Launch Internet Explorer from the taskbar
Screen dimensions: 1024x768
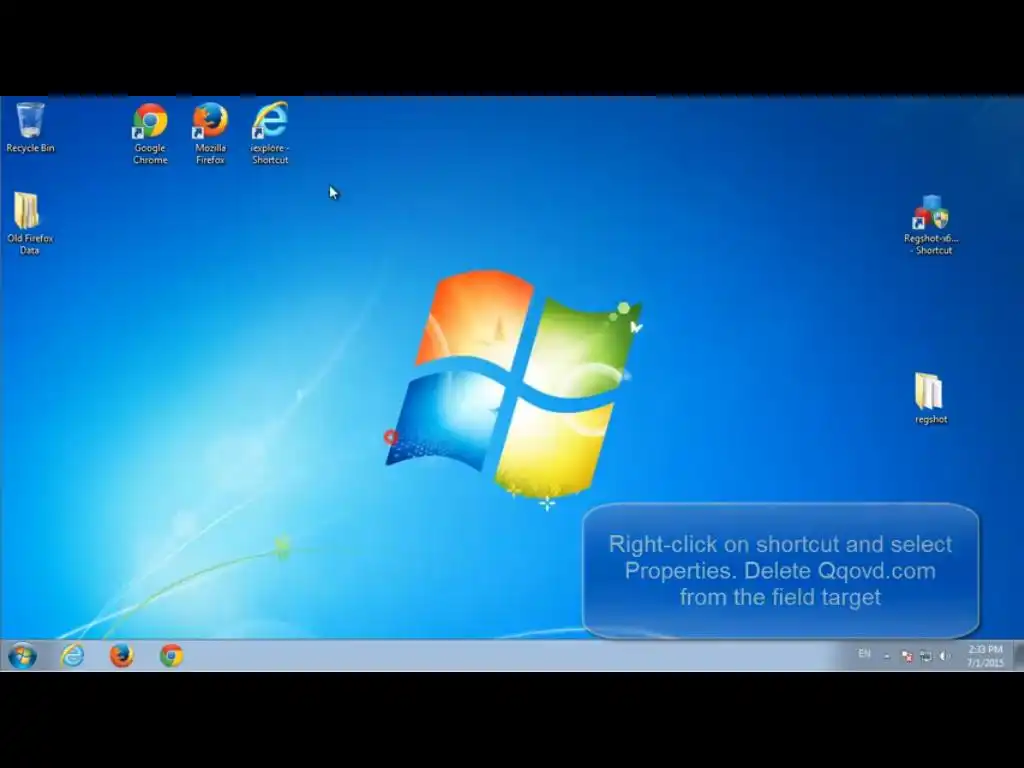[x=72, y=656]
